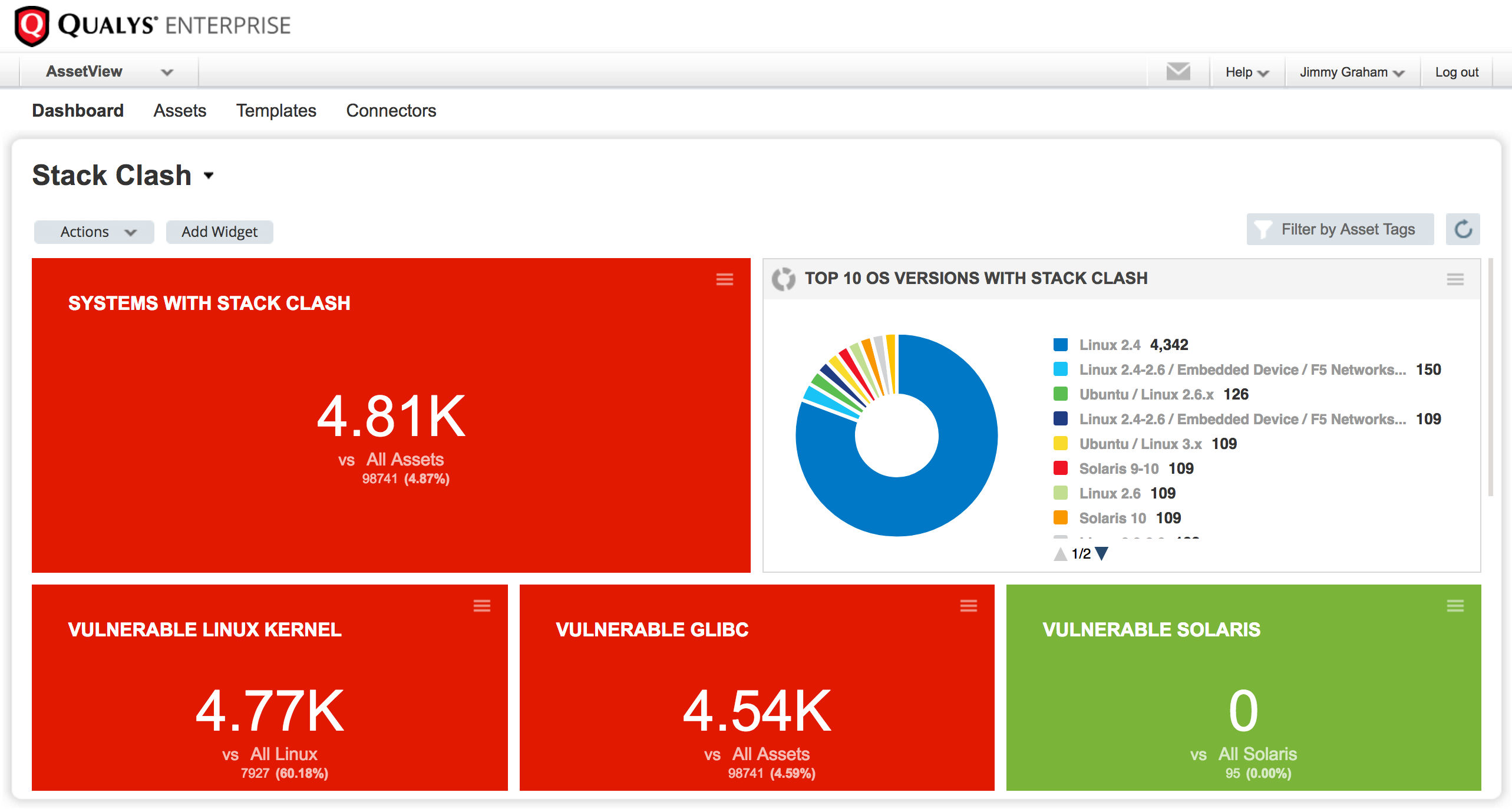
Task: Open the Top 10 OS Versions widget menu
Action: point(1456,280)
